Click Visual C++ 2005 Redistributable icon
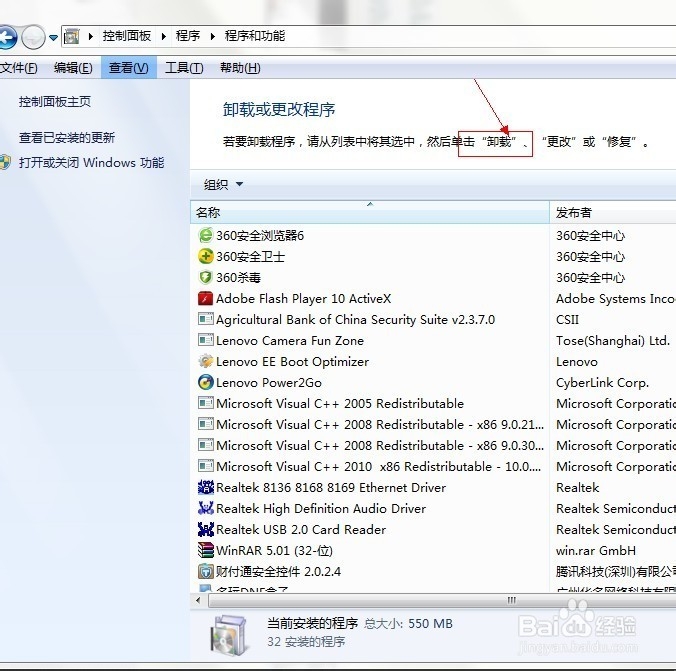This screenshot has height=671, width=676. [x=205, y=403]
